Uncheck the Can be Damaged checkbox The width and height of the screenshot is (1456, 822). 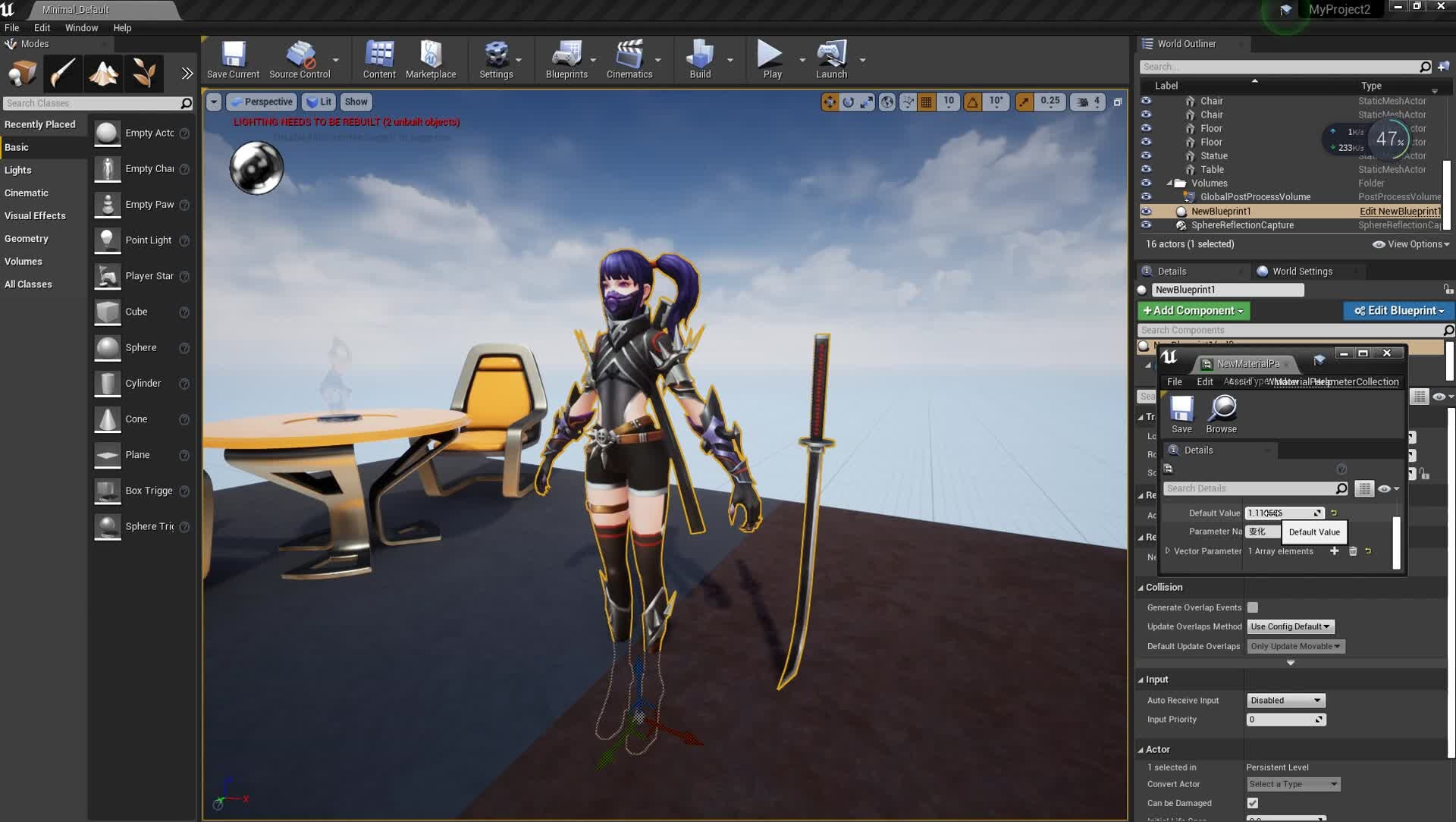click(x=1253, y=803)
